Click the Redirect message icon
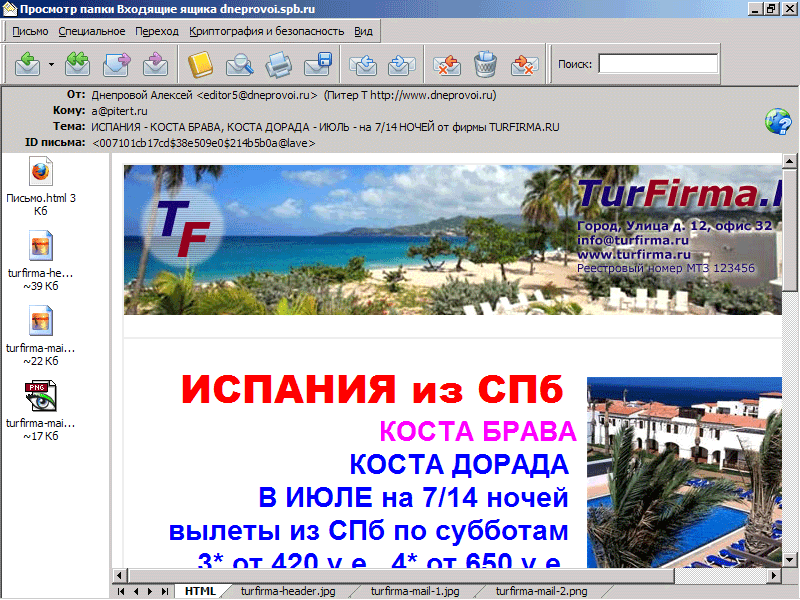The height and width of the screenshot is (600, 800). (x=155, y=65)
